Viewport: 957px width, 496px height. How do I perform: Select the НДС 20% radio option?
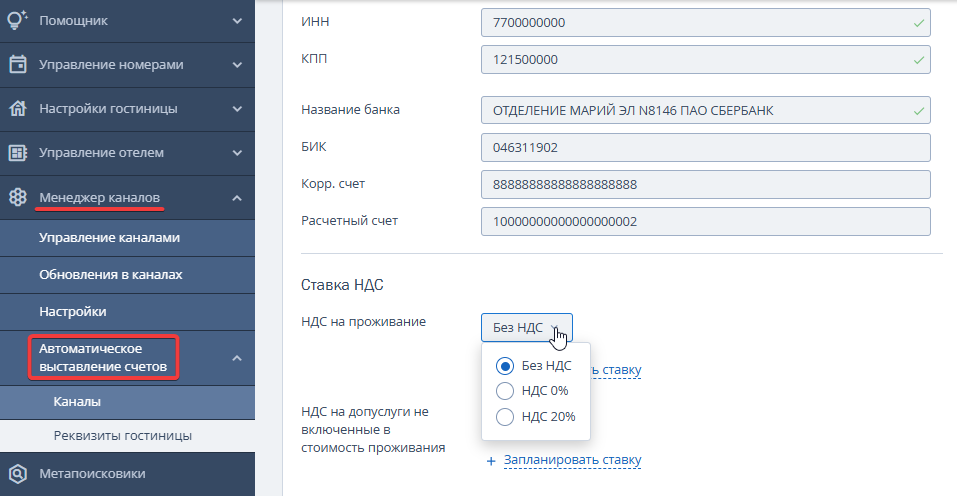505,417
